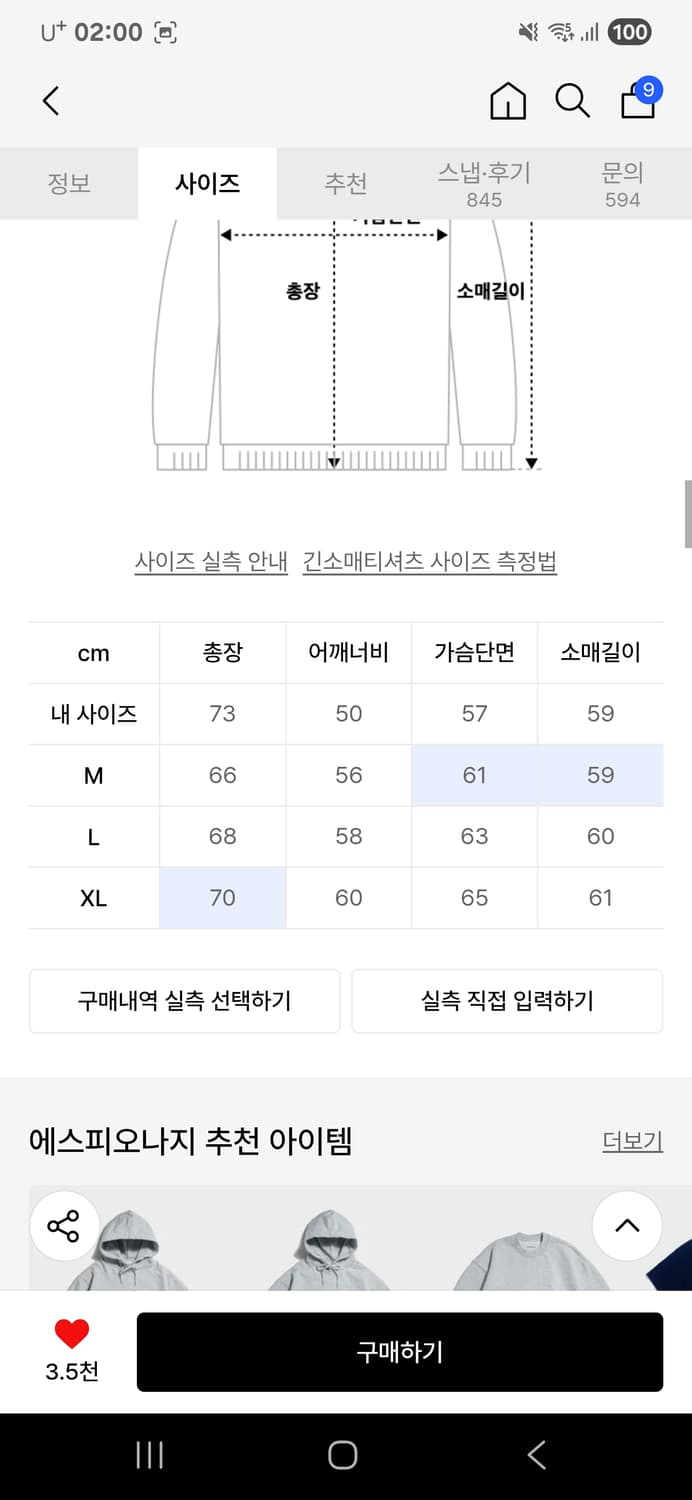Image resolution: width=692 pixels, height=1500 pixels.
Task: Open the 문의 tab
Action: (622, 184)
